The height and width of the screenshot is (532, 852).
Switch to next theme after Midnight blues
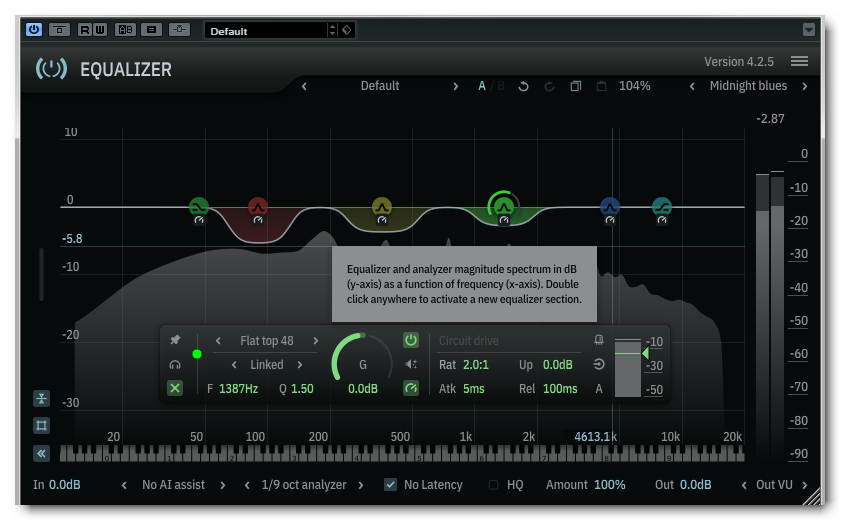[x=805, y=86]
